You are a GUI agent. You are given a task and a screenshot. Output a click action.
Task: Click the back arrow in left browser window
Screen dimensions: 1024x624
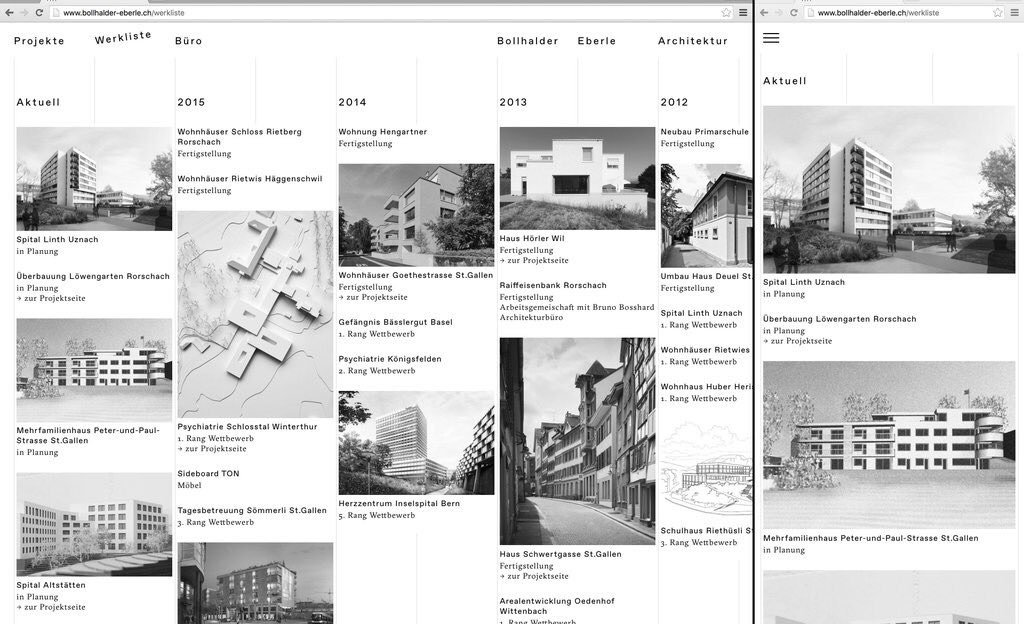pyautogui.click(x=9, y=12)
